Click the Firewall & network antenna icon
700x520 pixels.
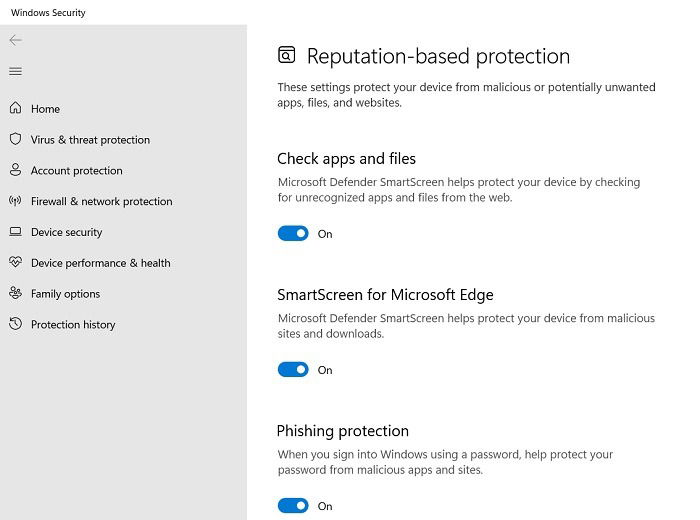click(x=15, y=201)
